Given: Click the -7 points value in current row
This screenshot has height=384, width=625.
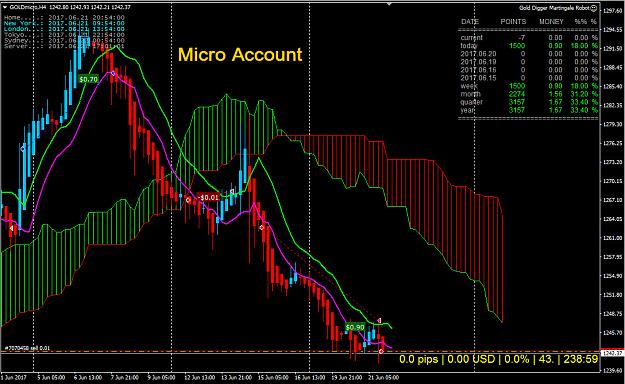Looking at the screenshot, I should coord(521,37).
